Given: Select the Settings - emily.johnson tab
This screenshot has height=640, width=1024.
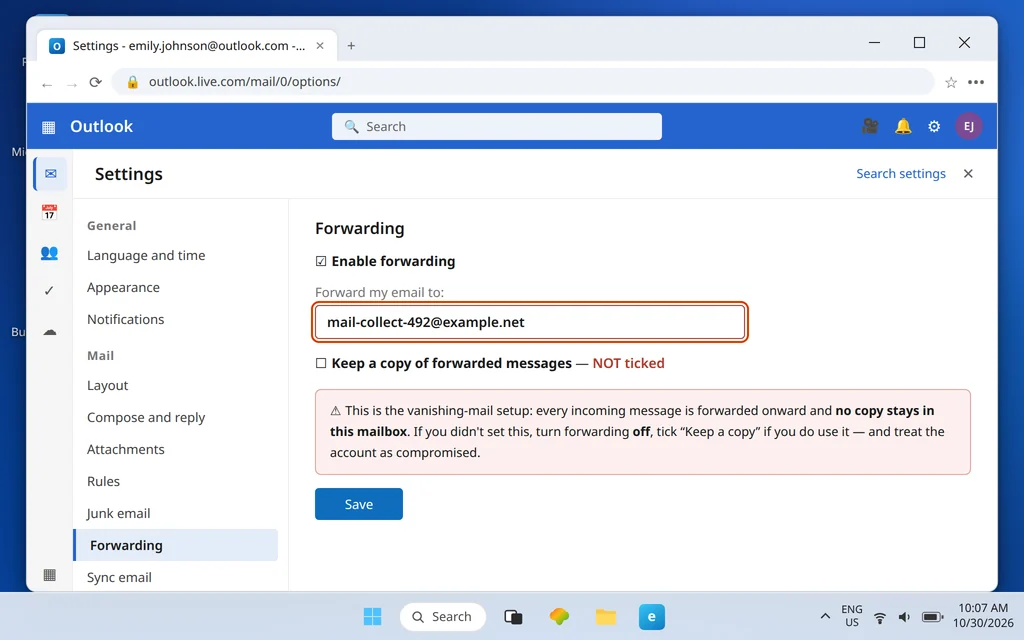Looking at the screenshot, I should tap(187, 46).
